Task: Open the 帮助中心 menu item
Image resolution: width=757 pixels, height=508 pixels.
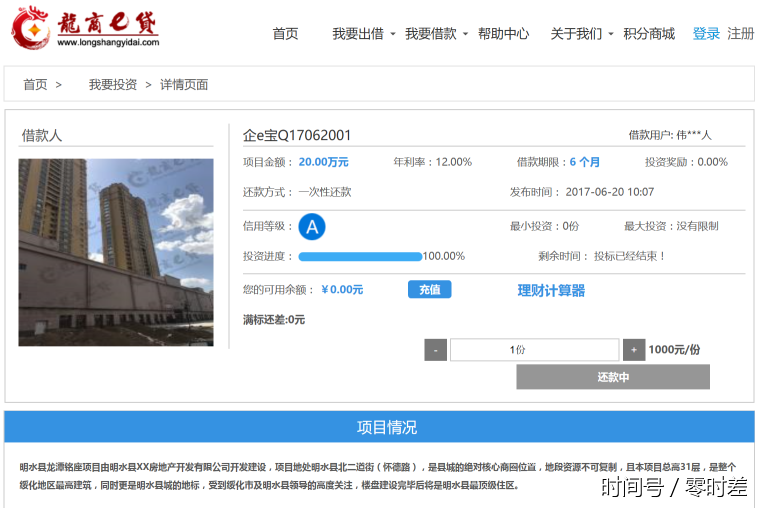Action: coord(503,34)
